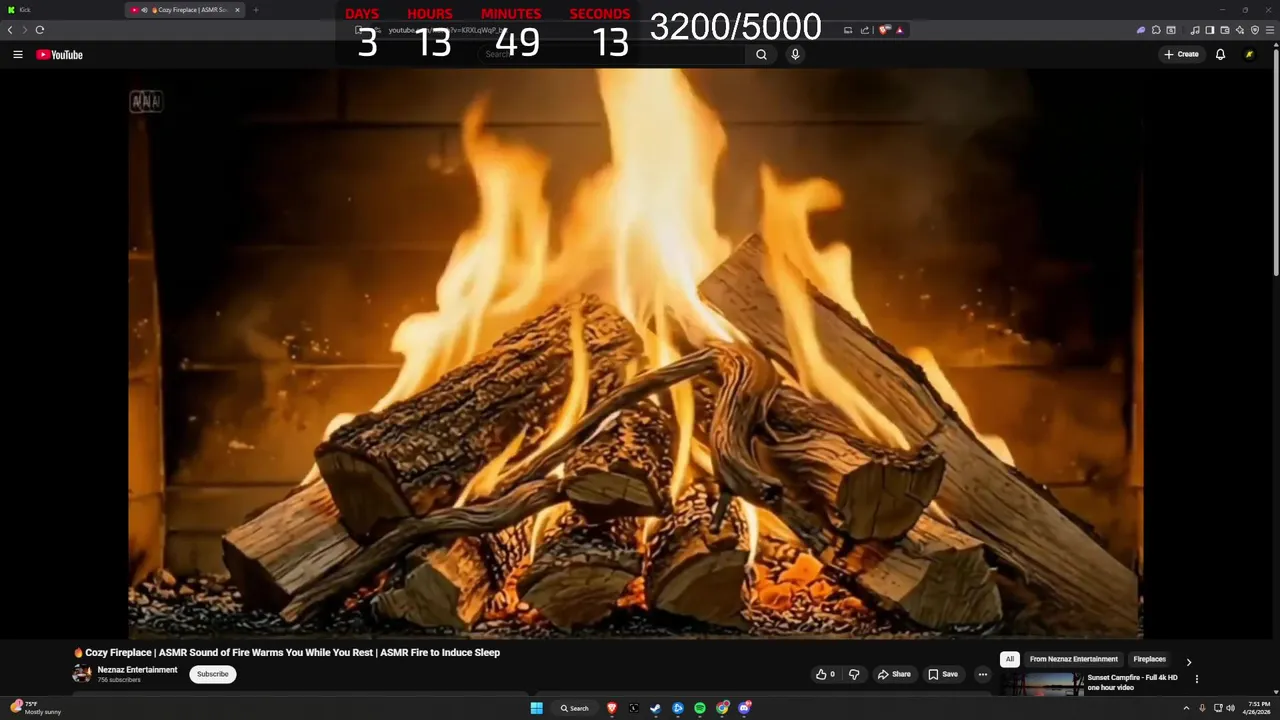This screenshot has width=1280, height=720.
Task: Open Brave Rewards triangle icon
Action: [x=899, y=30]
